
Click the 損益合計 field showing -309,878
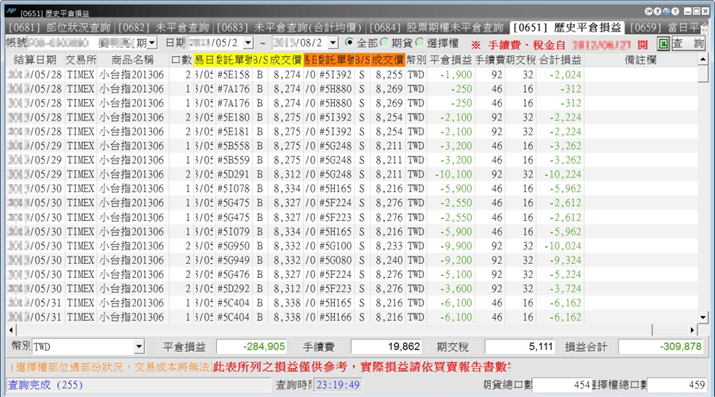[x=661, y=347]
